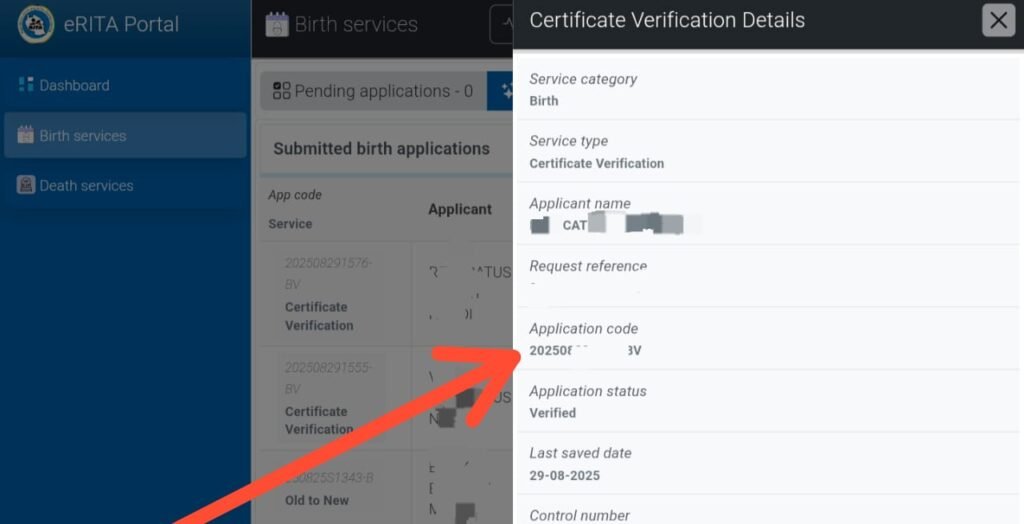Click the Verified application status value
The image size is (1024, 524).
[x=552, y=413]
